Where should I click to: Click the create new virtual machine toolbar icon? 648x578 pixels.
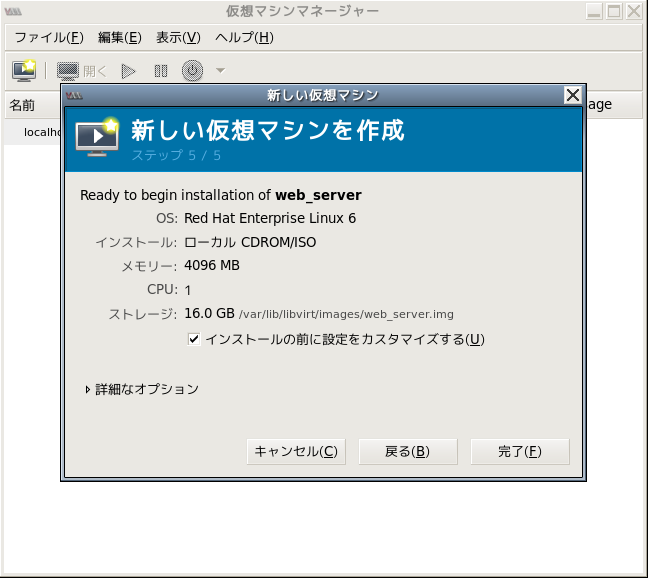24,71
